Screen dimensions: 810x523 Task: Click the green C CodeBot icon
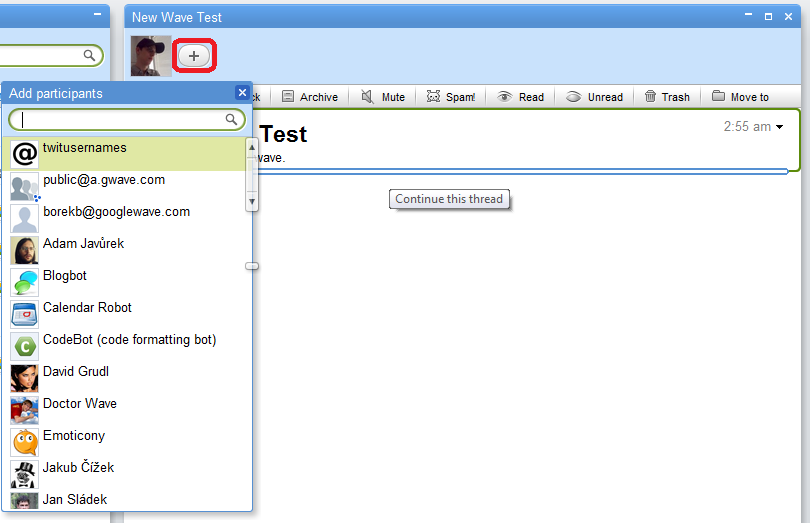click(24, 347)
